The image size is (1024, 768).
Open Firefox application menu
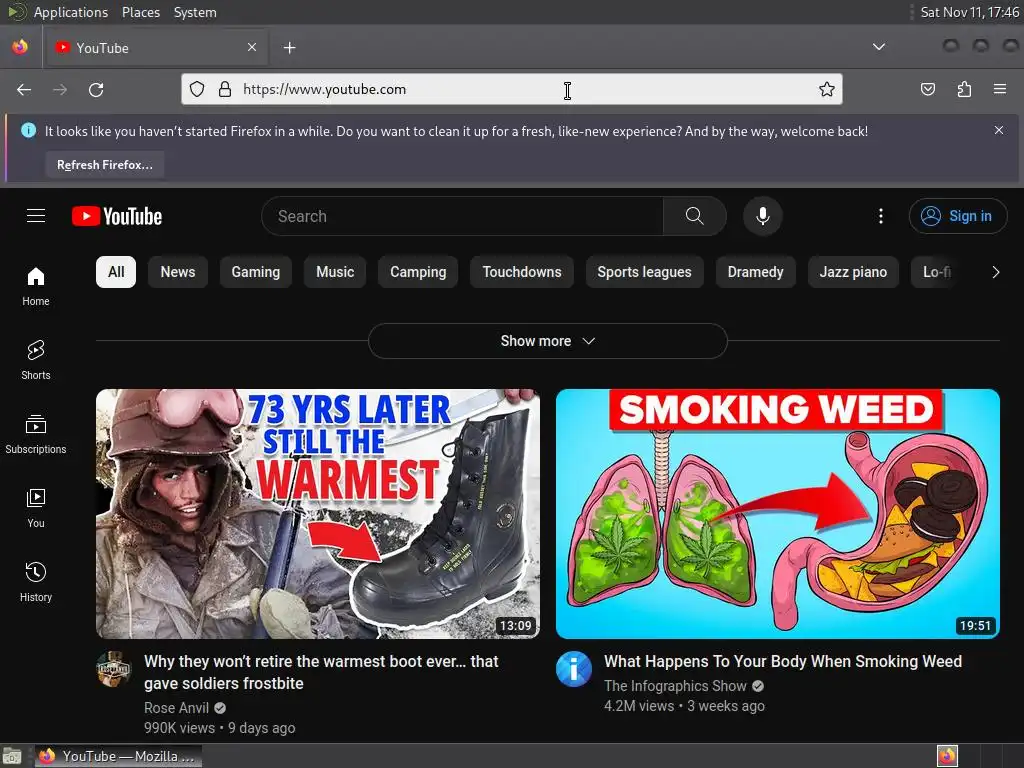[1000, 89]
